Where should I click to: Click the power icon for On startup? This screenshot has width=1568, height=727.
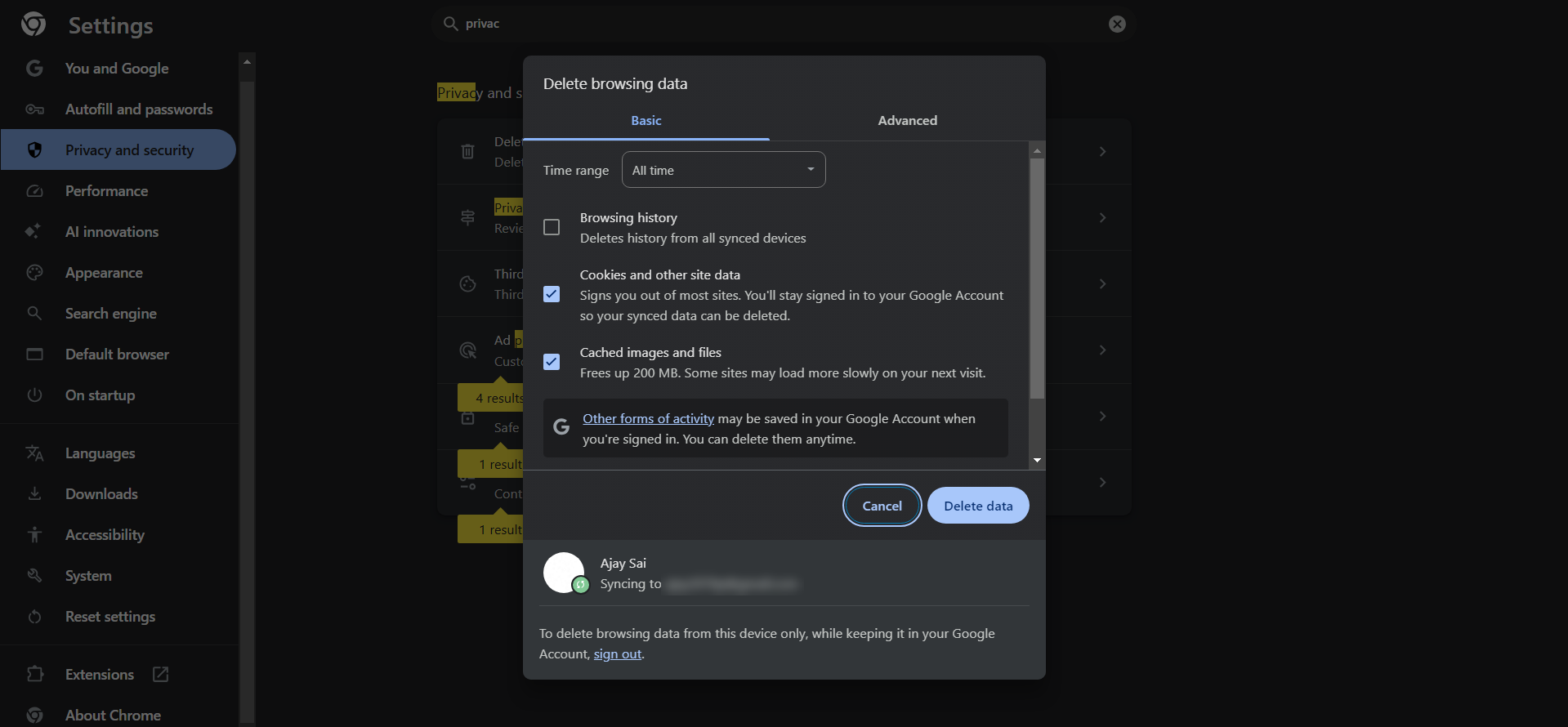[34, 395]
